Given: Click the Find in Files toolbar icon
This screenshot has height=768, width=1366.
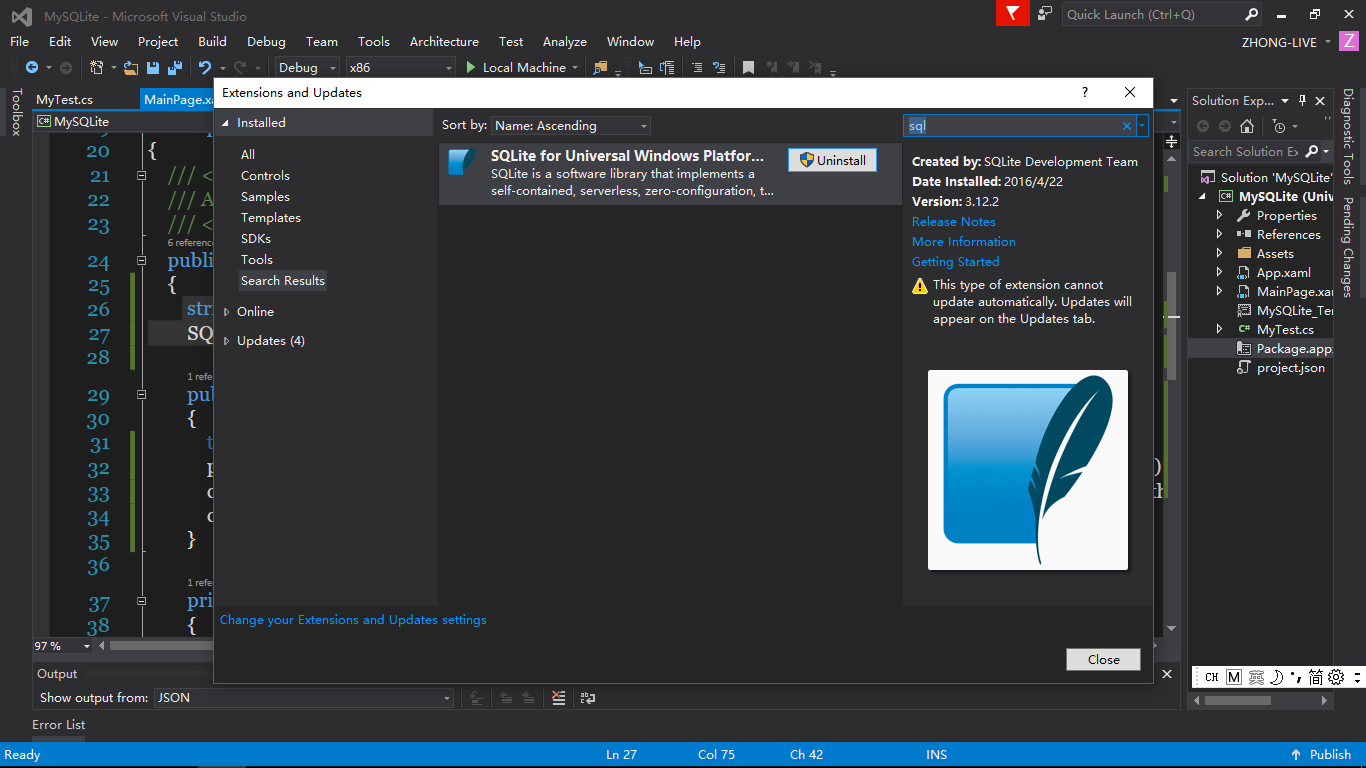Looking at the screenshot, I should 600,67.
